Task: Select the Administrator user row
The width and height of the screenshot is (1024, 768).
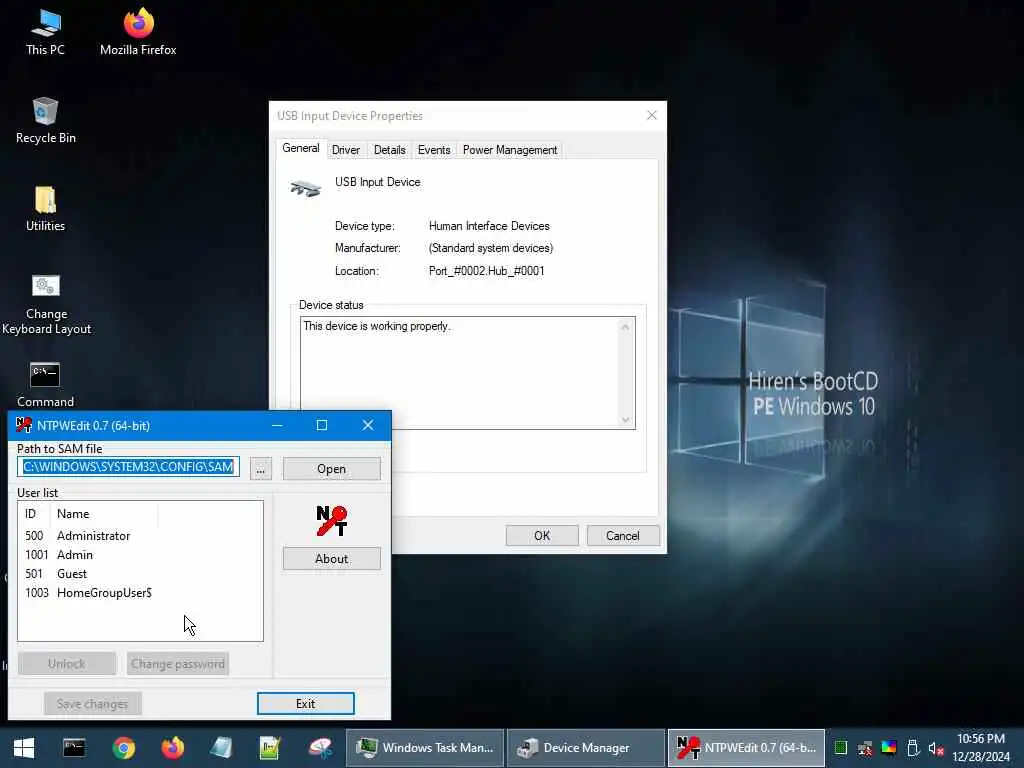Action: point(140,536)
